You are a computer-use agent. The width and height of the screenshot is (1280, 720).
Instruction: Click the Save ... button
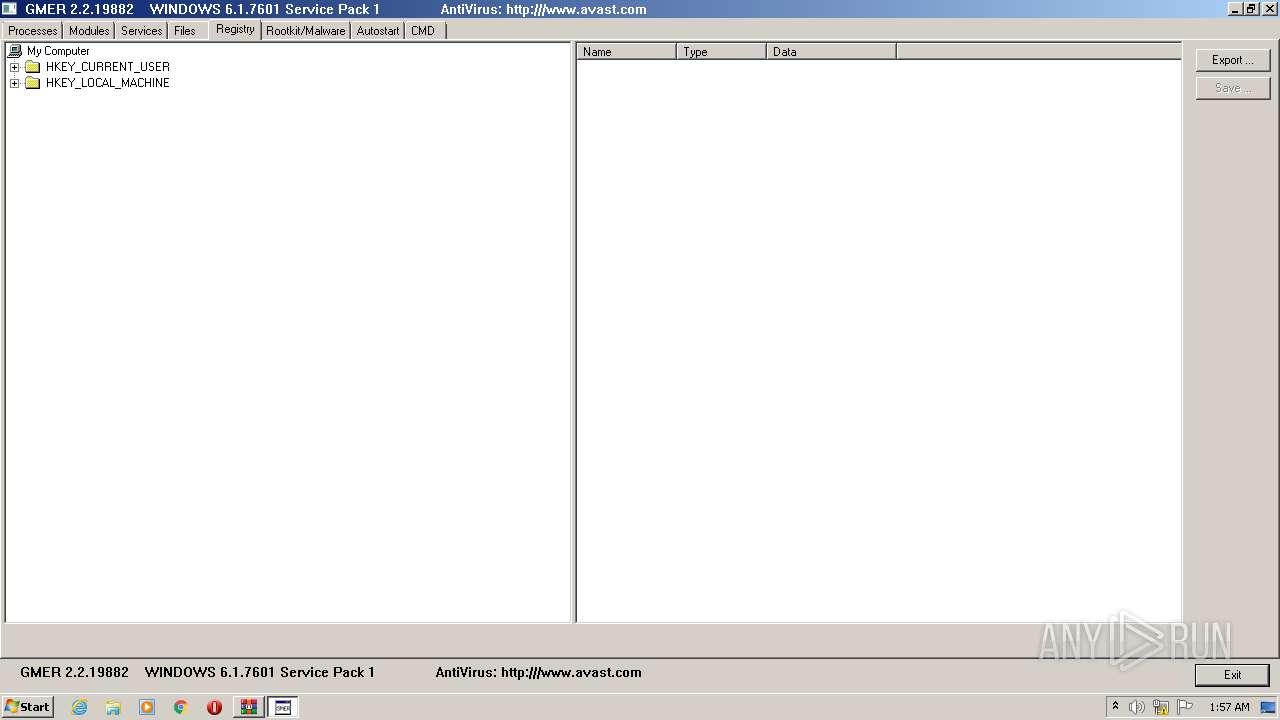[1233, 88]
